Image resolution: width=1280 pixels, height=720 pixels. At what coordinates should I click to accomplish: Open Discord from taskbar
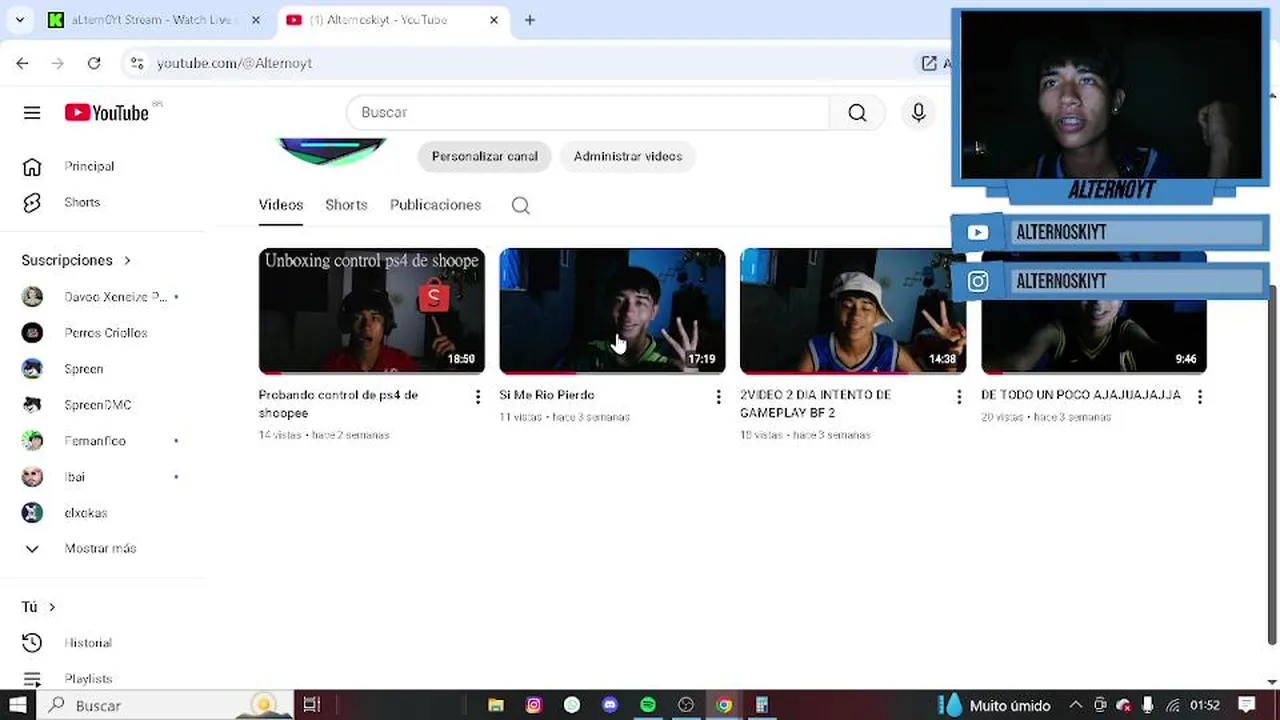click(x=610, y=705)
